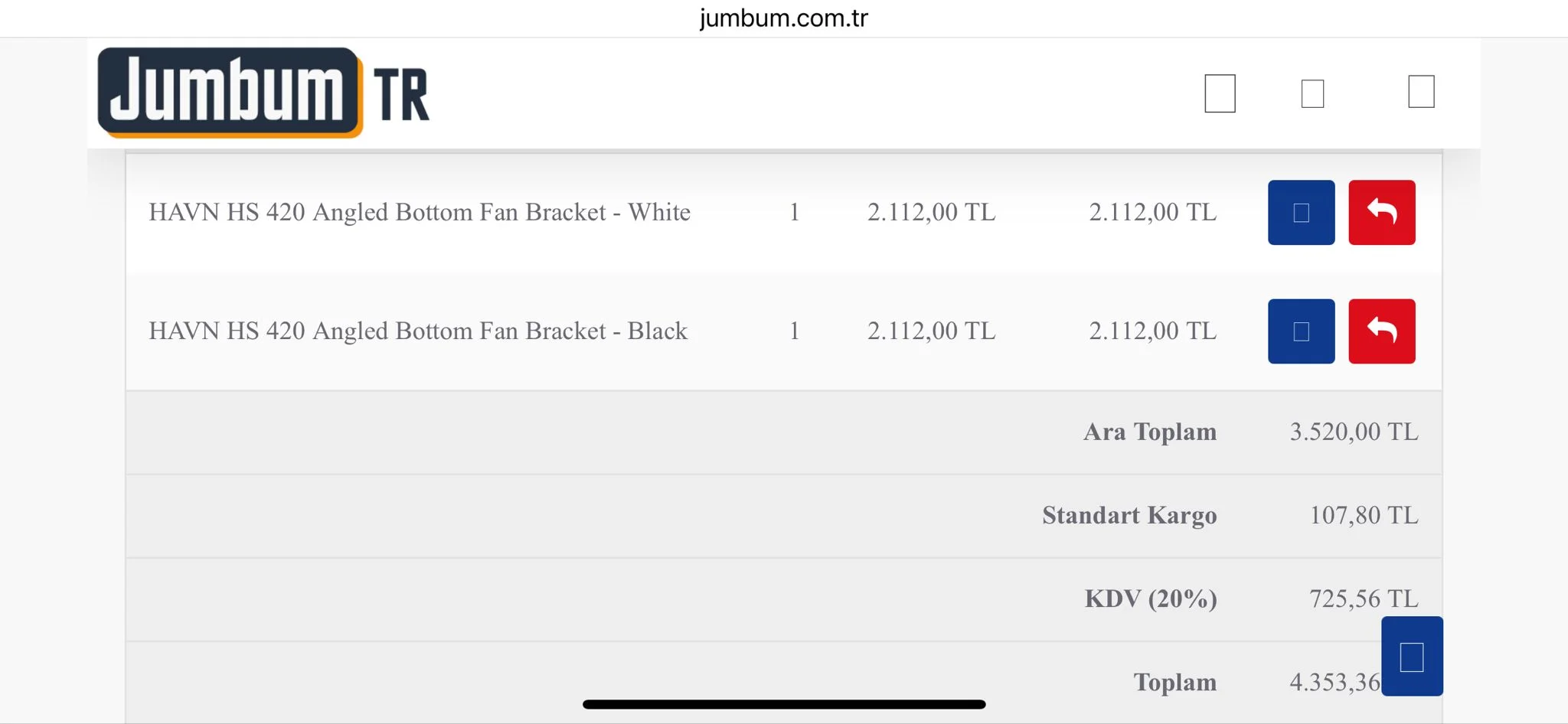Click the Jumbum TR logo
The width and height of the screenshot is (1568, 724).
click(263, 93)
